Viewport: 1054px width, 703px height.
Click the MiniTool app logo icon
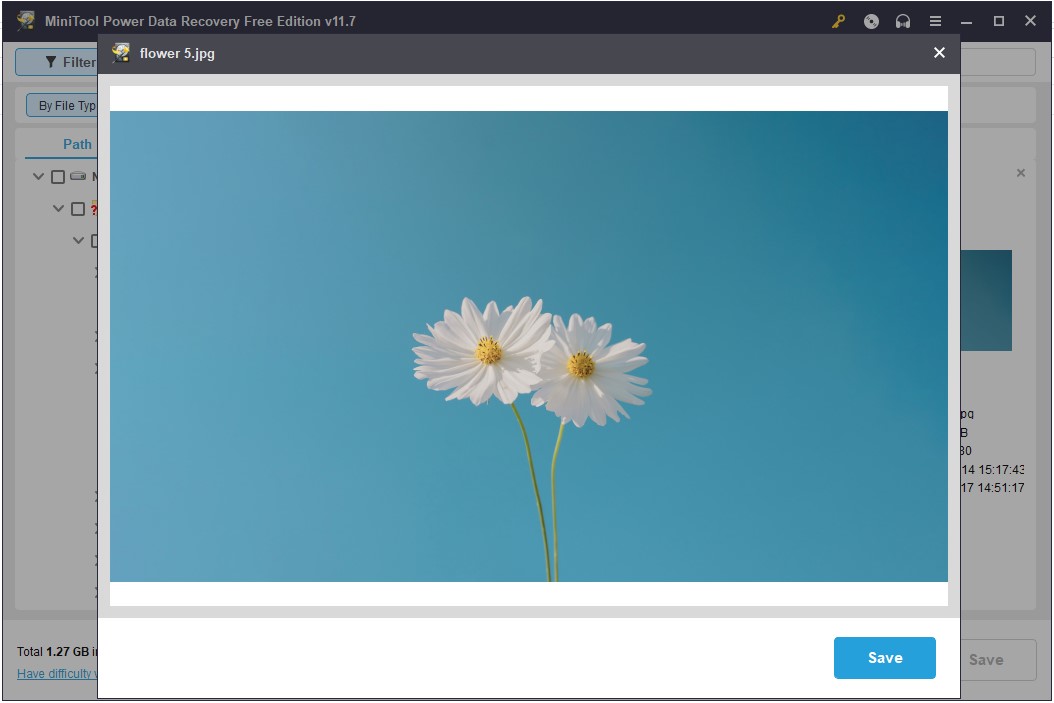click(25, 21)
